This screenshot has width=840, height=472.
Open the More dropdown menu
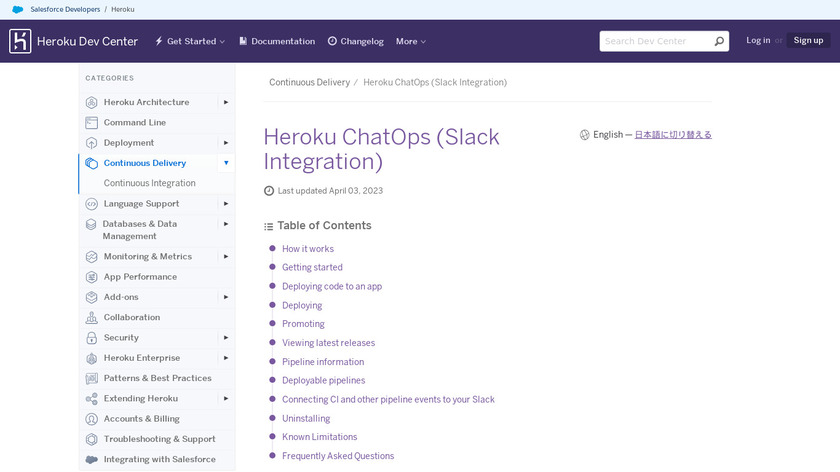click(411, 41)
